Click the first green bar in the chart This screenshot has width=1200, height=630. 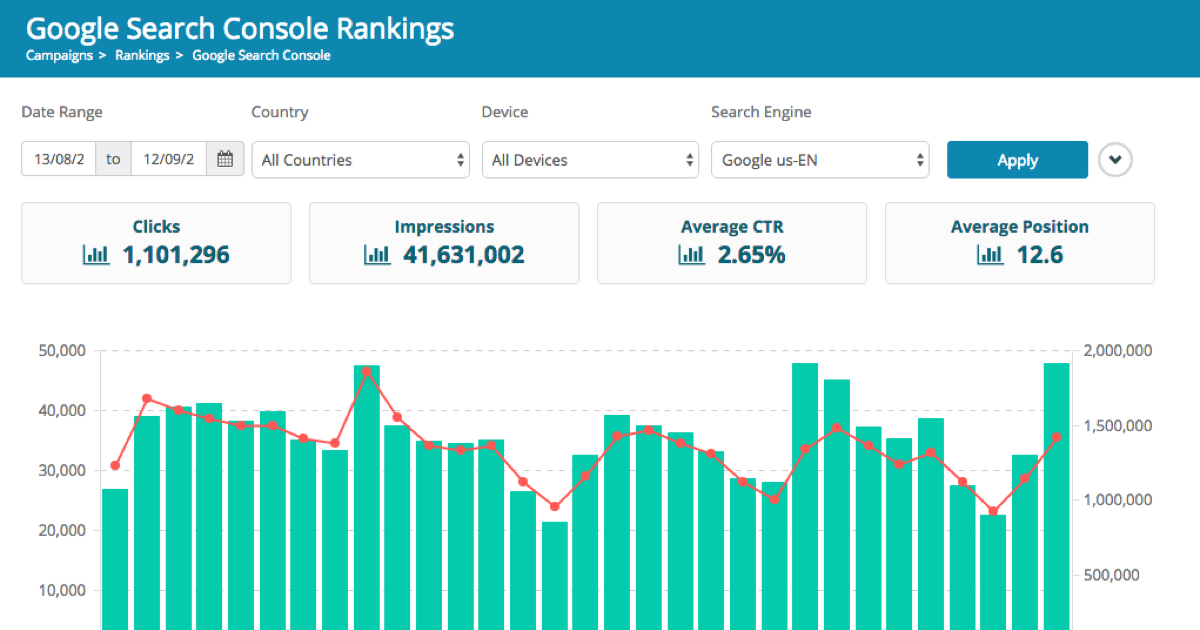pos(115,558)
